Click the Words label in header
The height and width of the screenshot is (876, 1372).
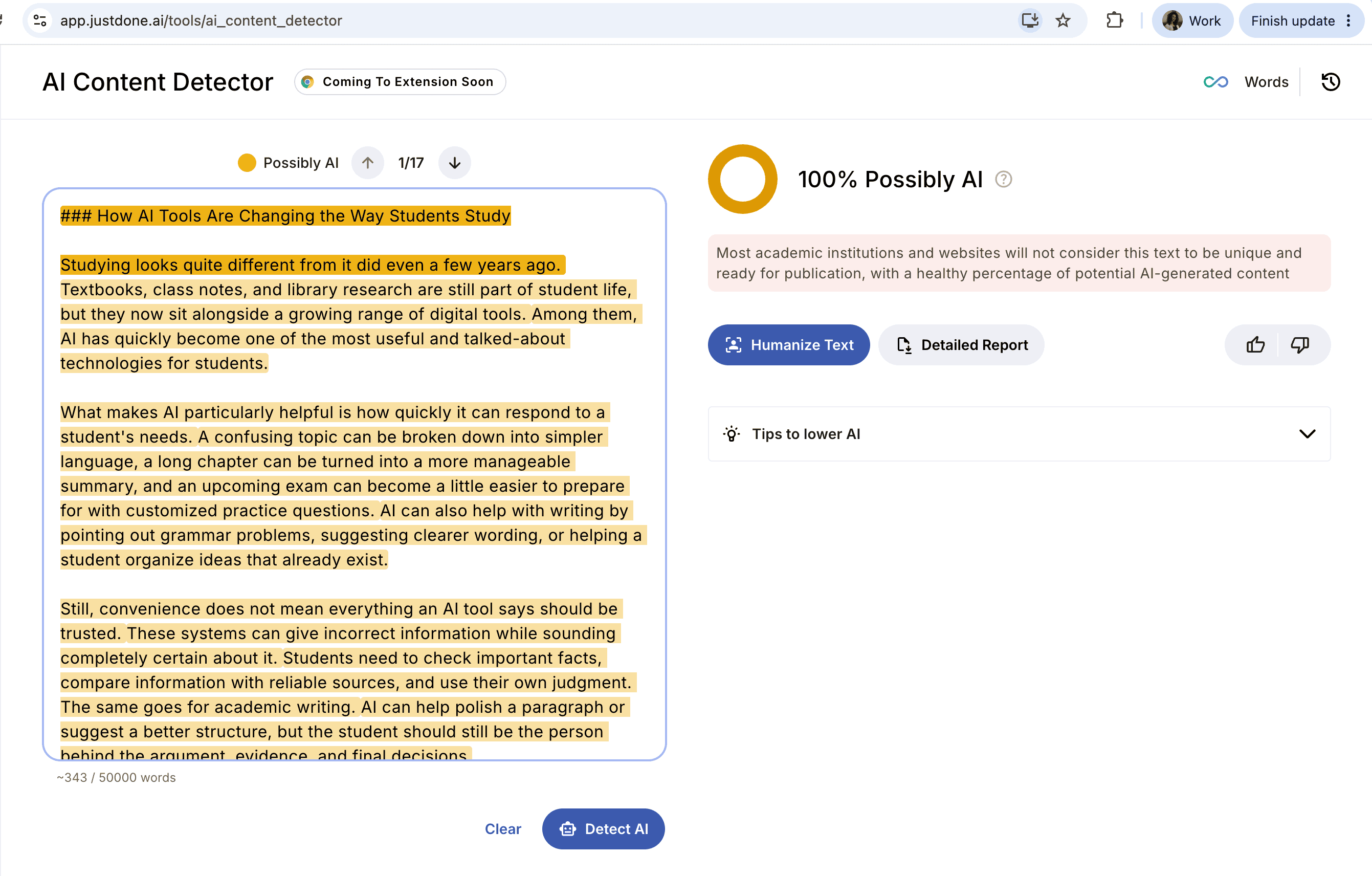click(1266, 82)
